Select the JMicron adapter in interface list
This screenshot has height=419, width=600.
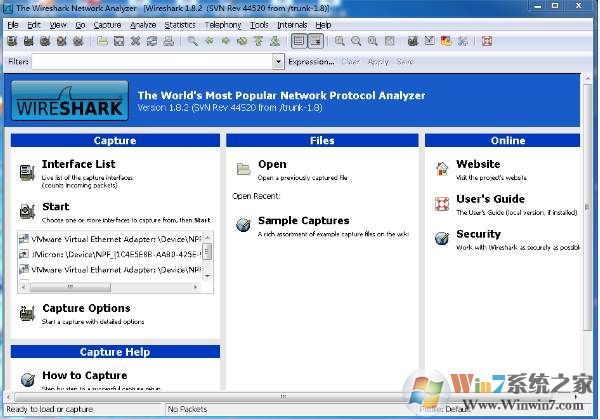(x=117, y=254)
